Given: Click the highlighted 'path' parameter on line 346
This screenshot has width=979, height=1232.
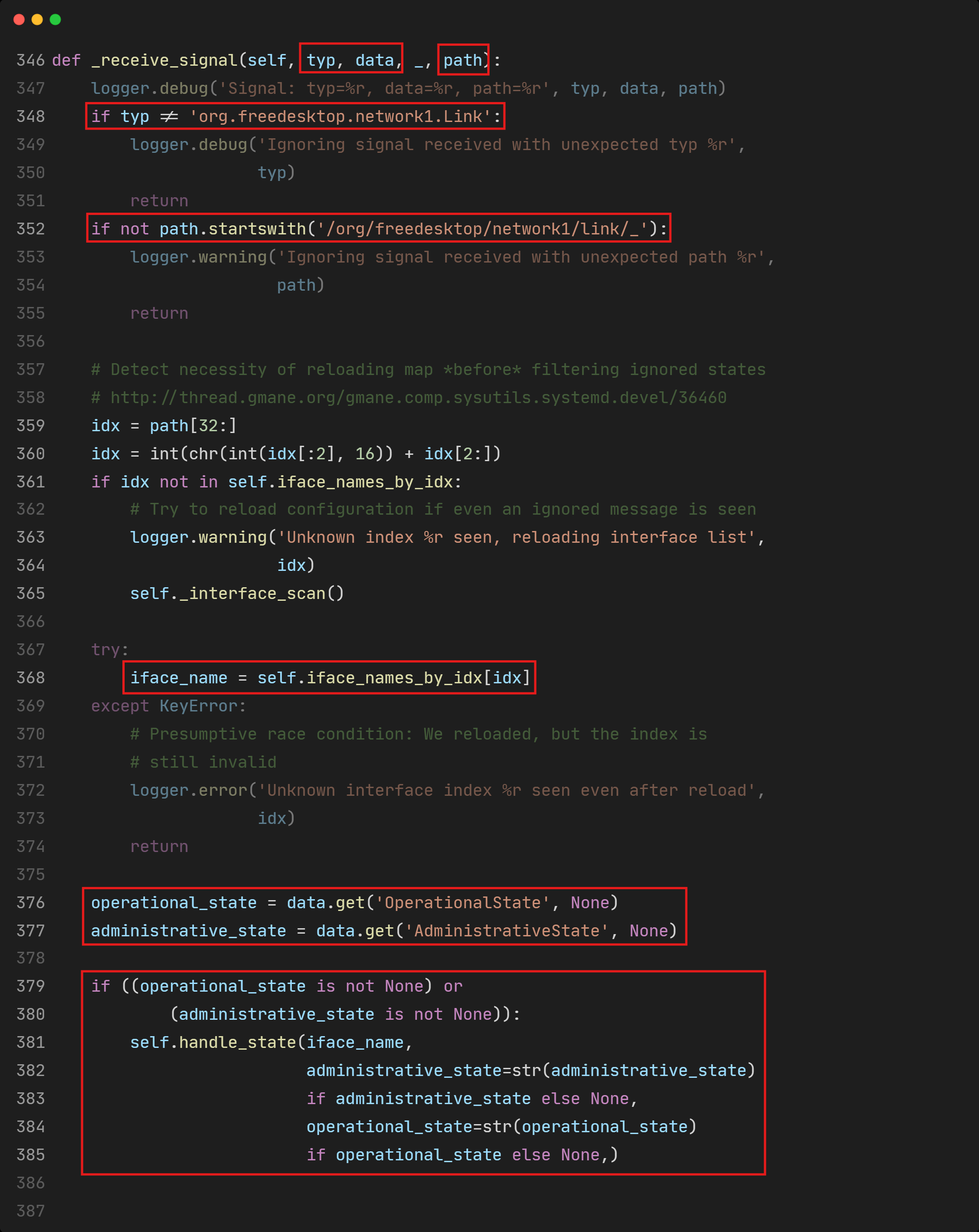Looking at the screenshot, I should click(463, 59).
